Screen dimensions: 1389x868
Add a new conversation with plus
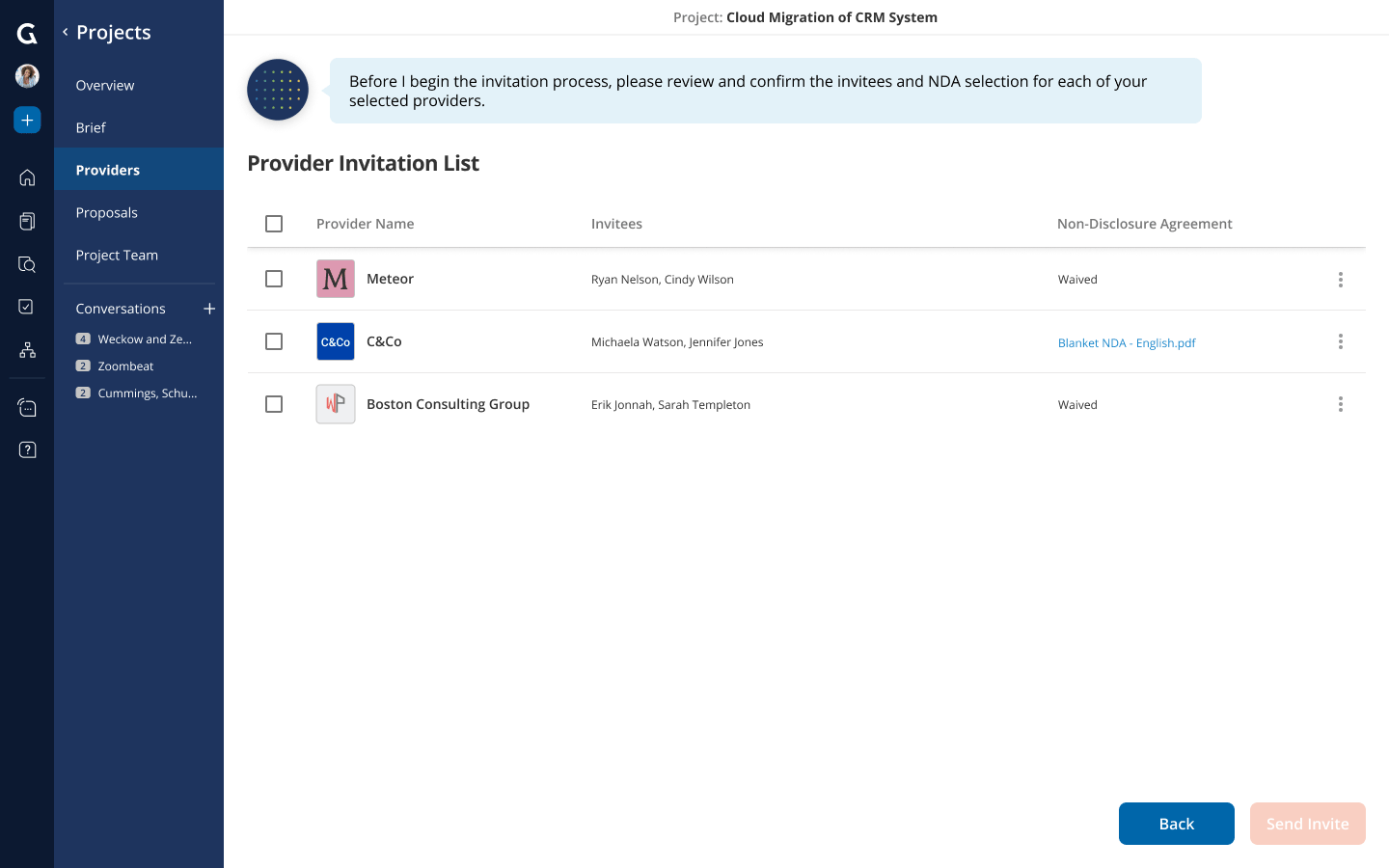209,309
